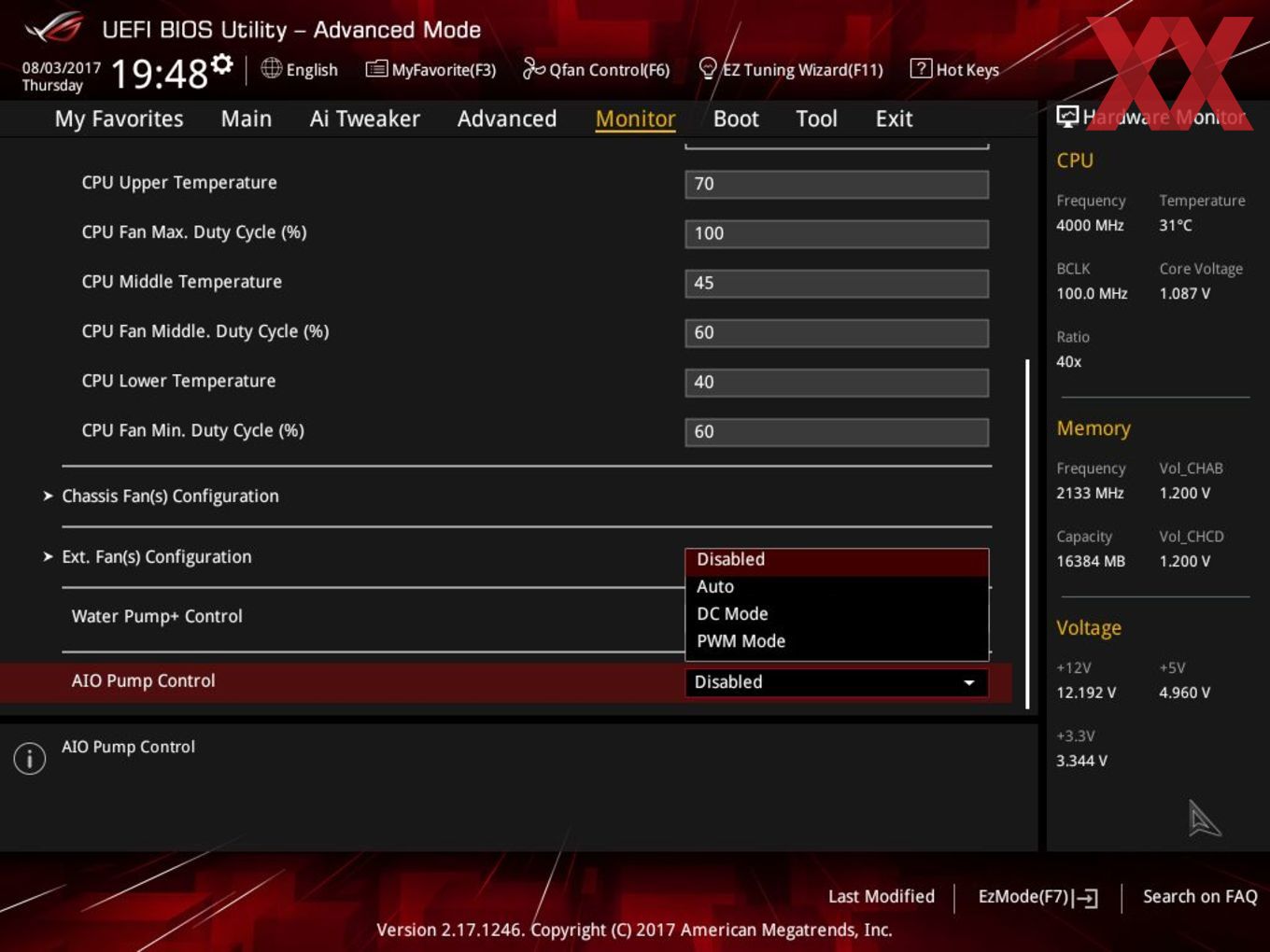Click the English language globe icon
Screen dimensions: 1270x952
coord(271,68)
